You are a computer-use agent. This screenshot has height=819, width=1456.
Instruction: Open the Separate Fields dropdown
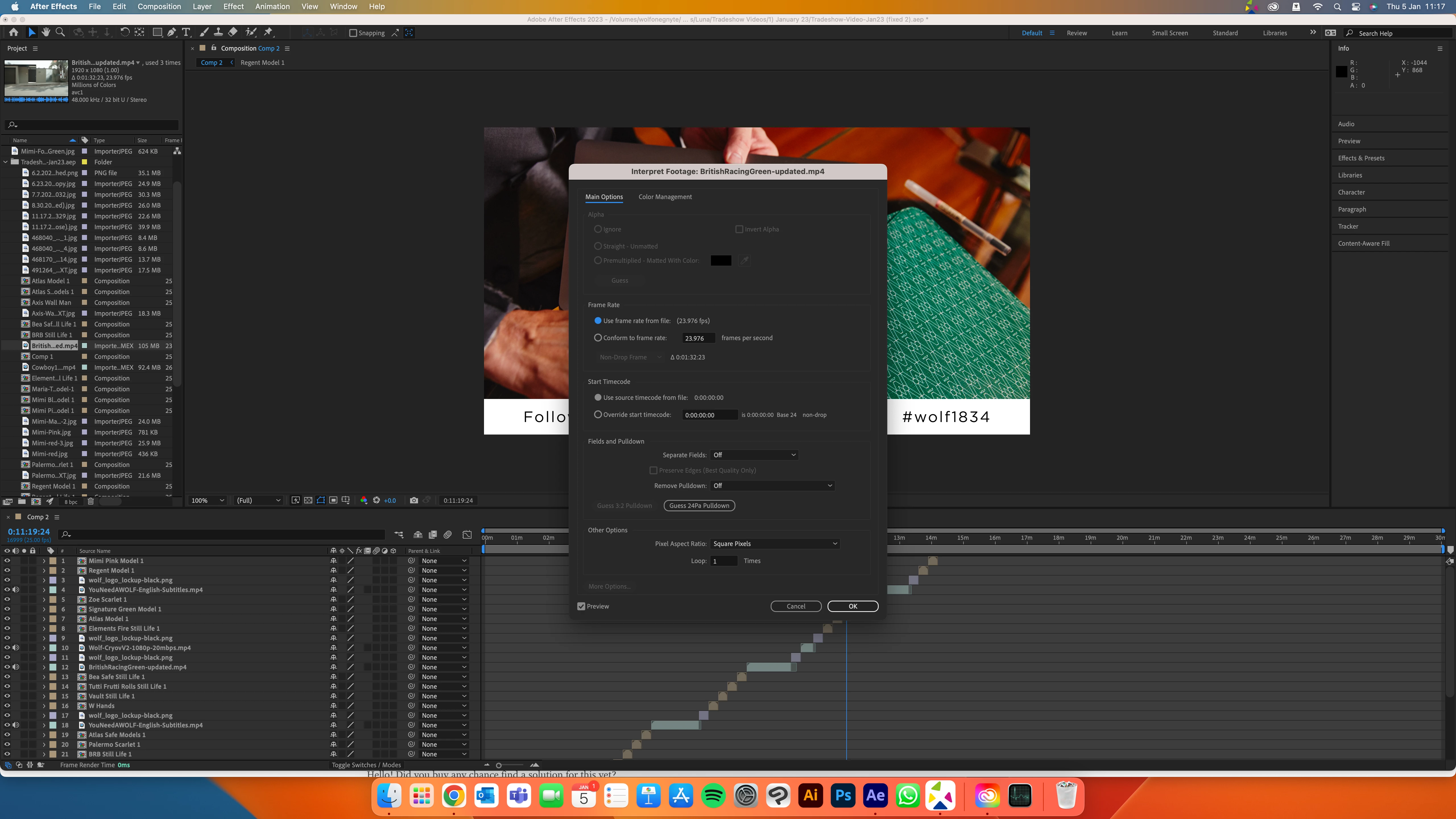[754, 455]
